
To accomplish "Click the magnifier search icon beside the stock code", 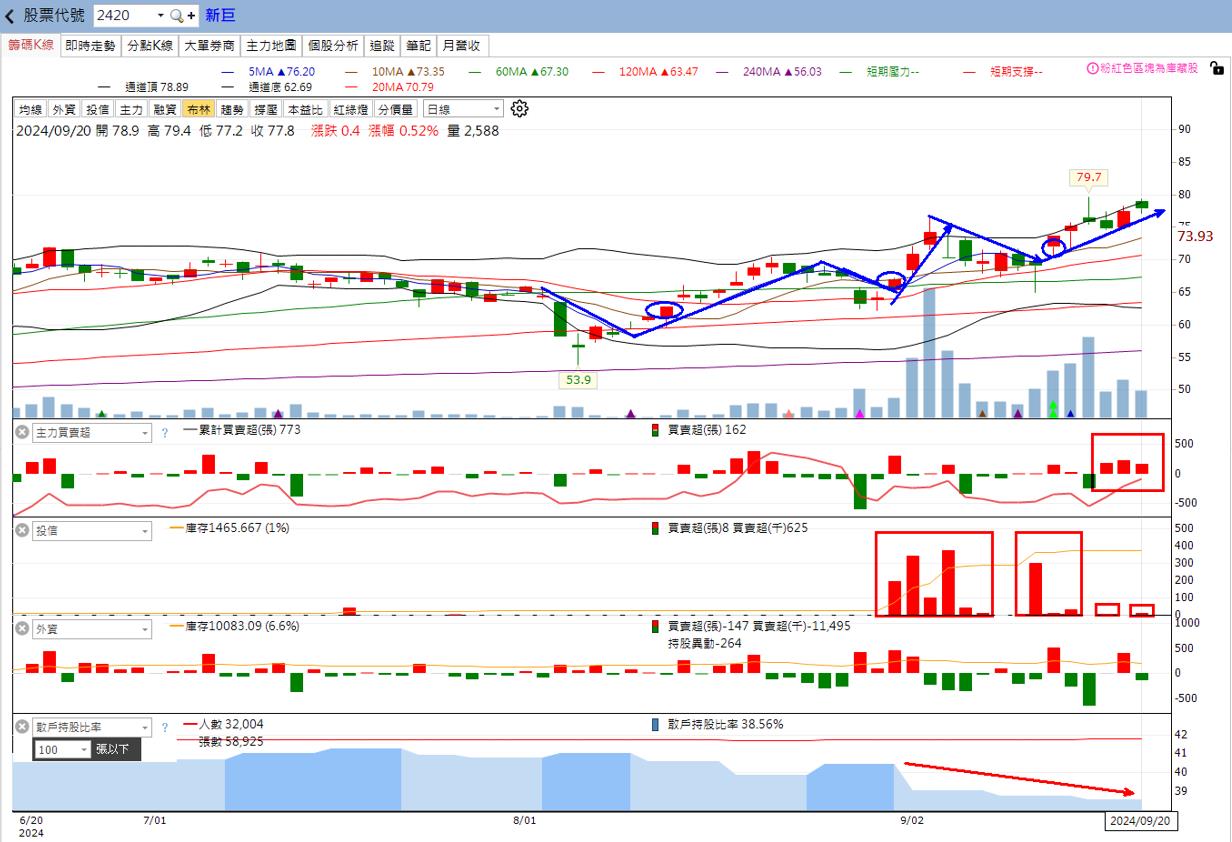I will point(176,16).
